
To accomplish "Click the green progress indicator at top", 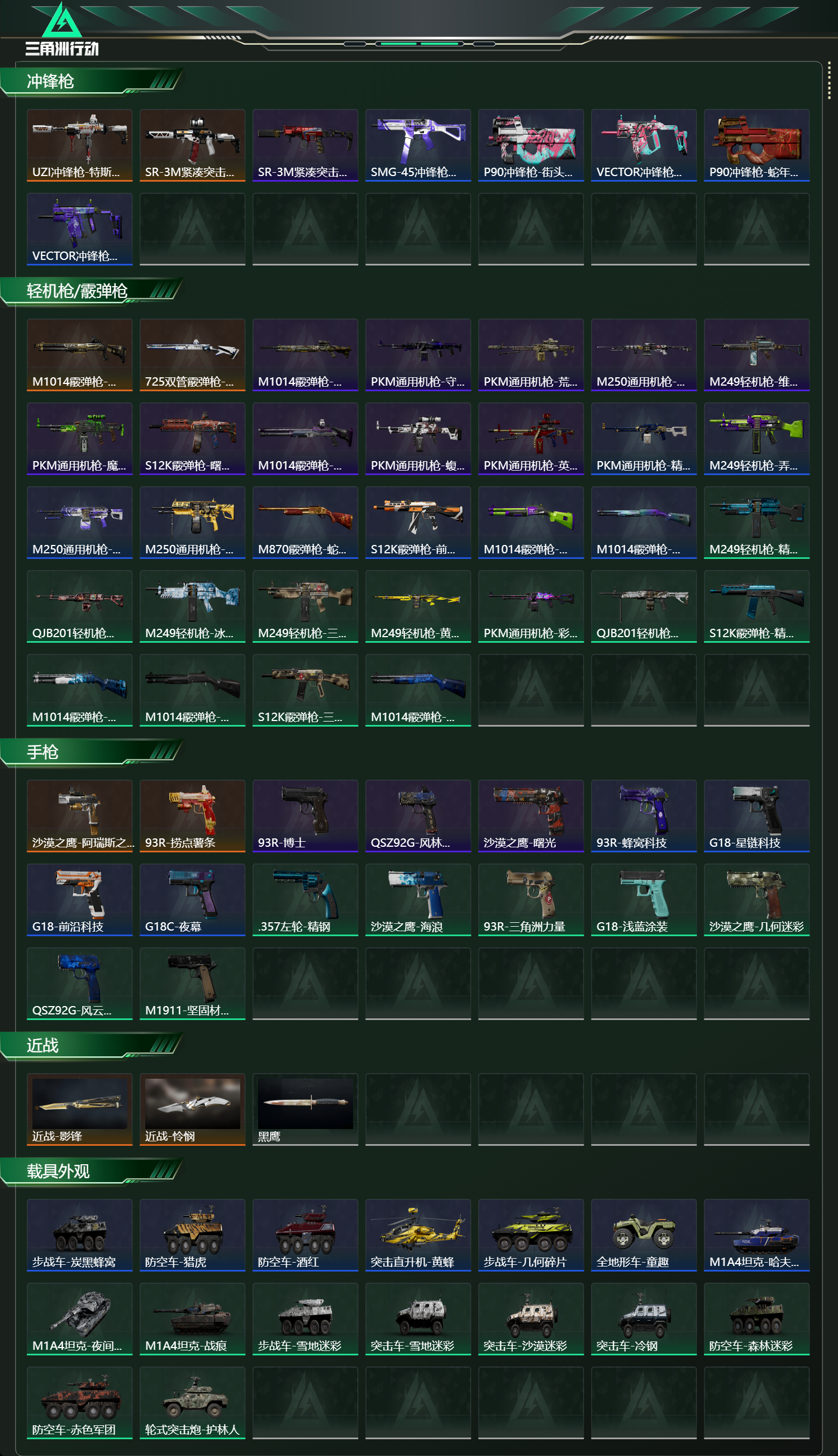I will pyautogui.click(x=419, y=44).
